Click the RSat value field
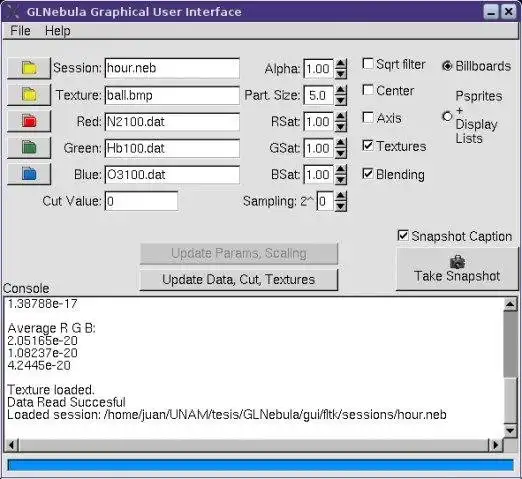 point(319,122)
